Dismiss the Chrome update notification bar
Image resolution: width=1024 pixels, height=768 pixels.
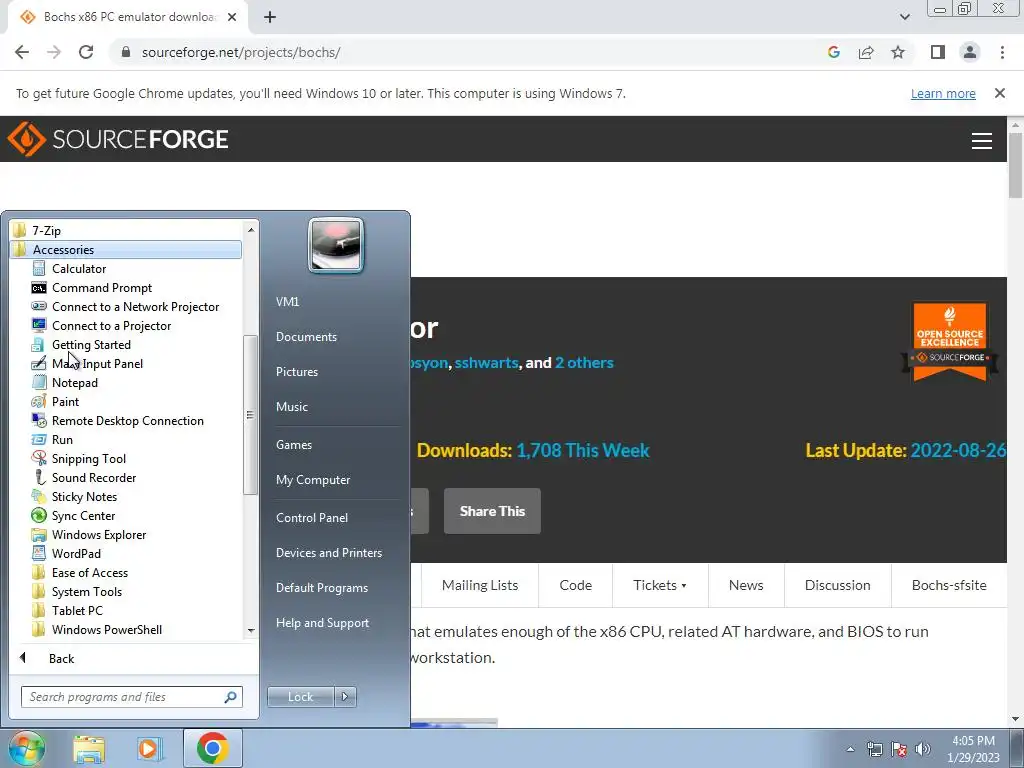coord(1000,93)
